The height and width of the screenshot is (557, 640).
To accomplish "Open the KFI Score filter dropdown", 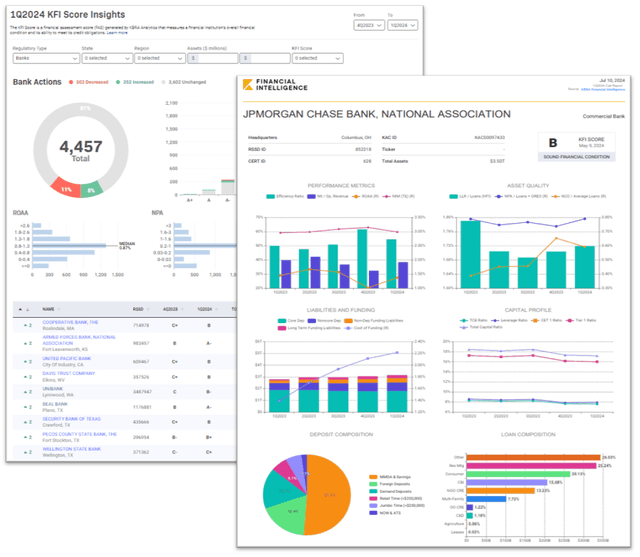I will tap(317, 58).
